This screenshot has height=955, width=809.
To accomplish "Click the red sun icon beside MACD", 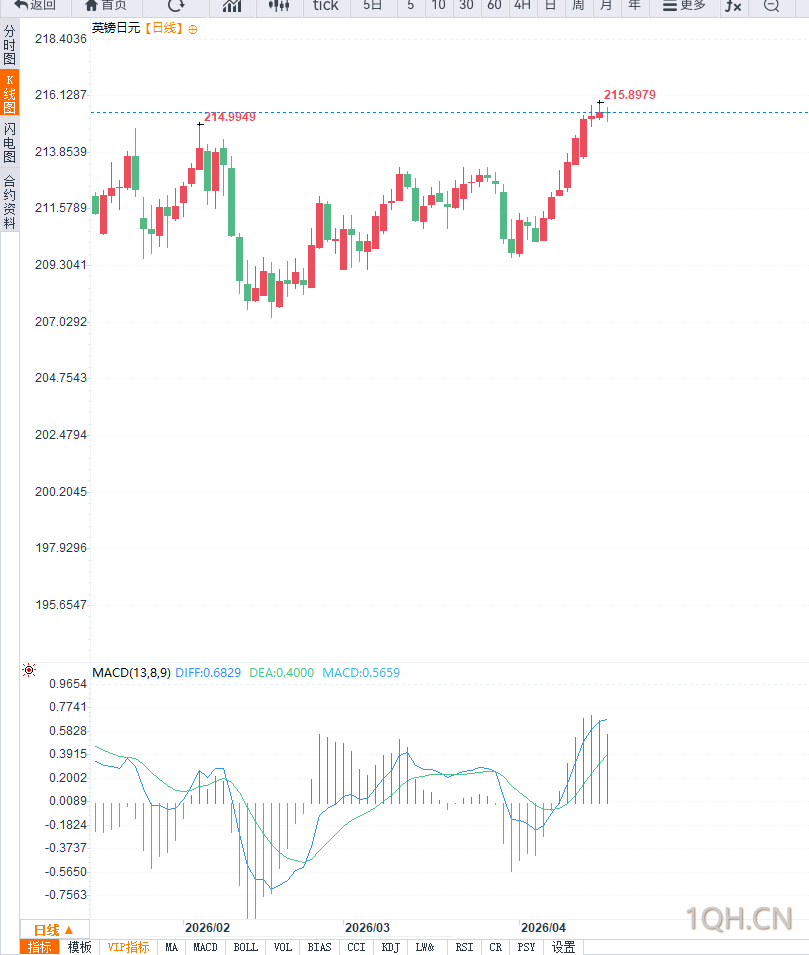I will tap(29, 670).
